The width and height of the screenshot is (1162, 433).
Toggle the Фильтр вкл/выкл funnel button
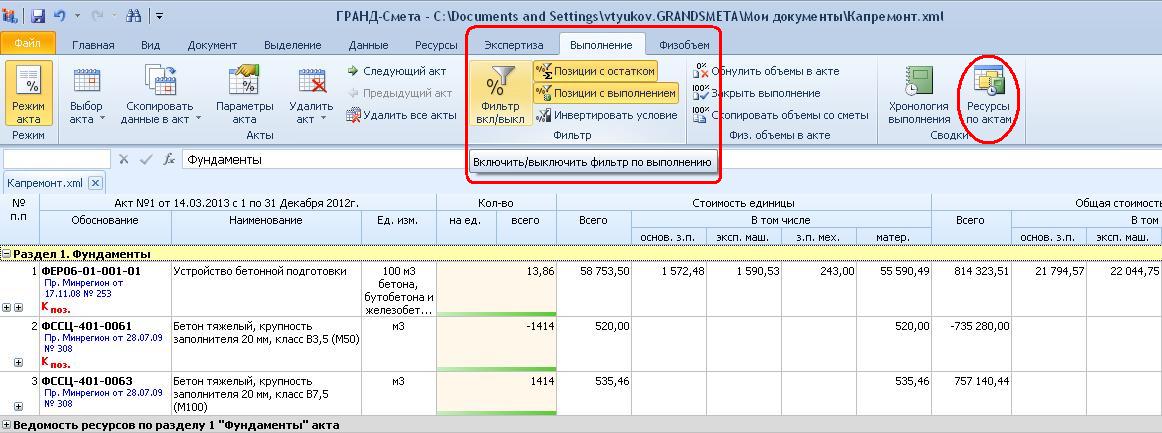pyautogui.click(x=500, y=94)
